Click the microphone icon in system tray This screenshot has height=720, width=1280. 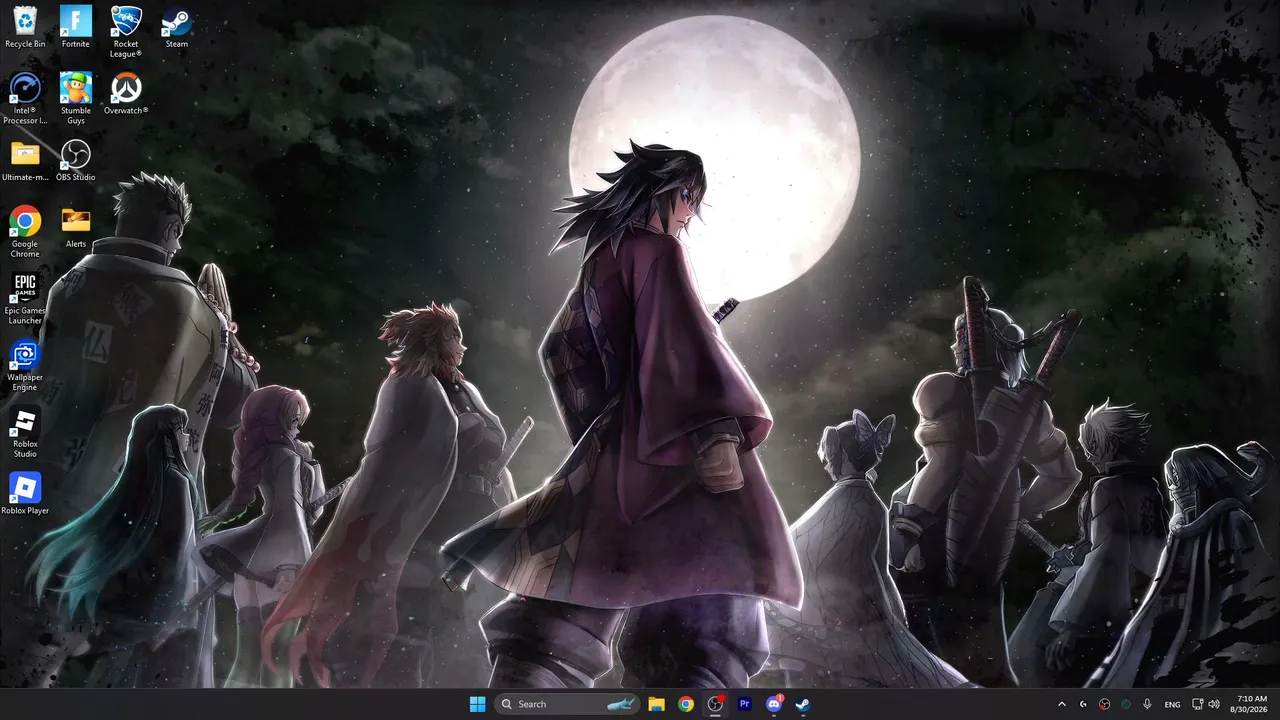[1147, 704]
